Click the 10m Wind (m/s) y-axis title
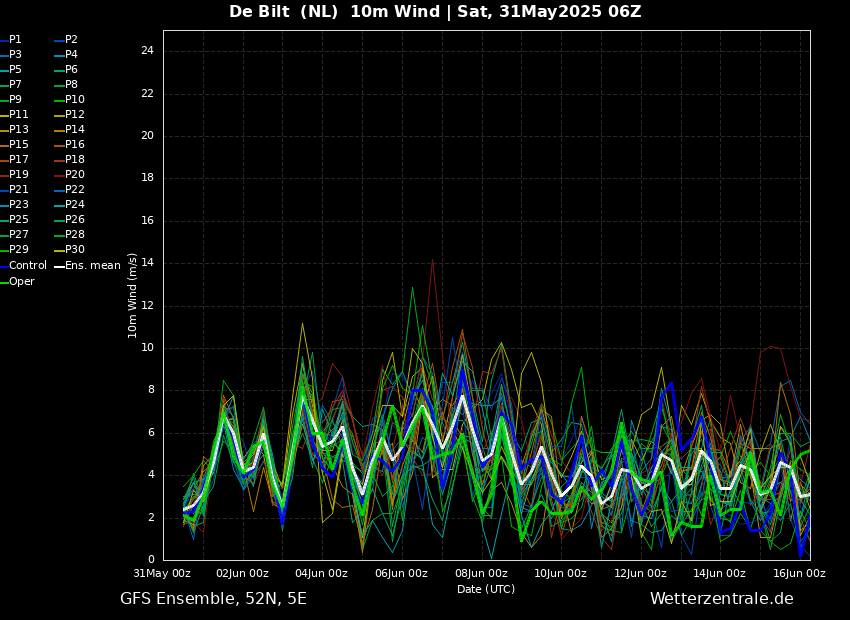Viewport: 850px width, 620px height. point(133,295)
